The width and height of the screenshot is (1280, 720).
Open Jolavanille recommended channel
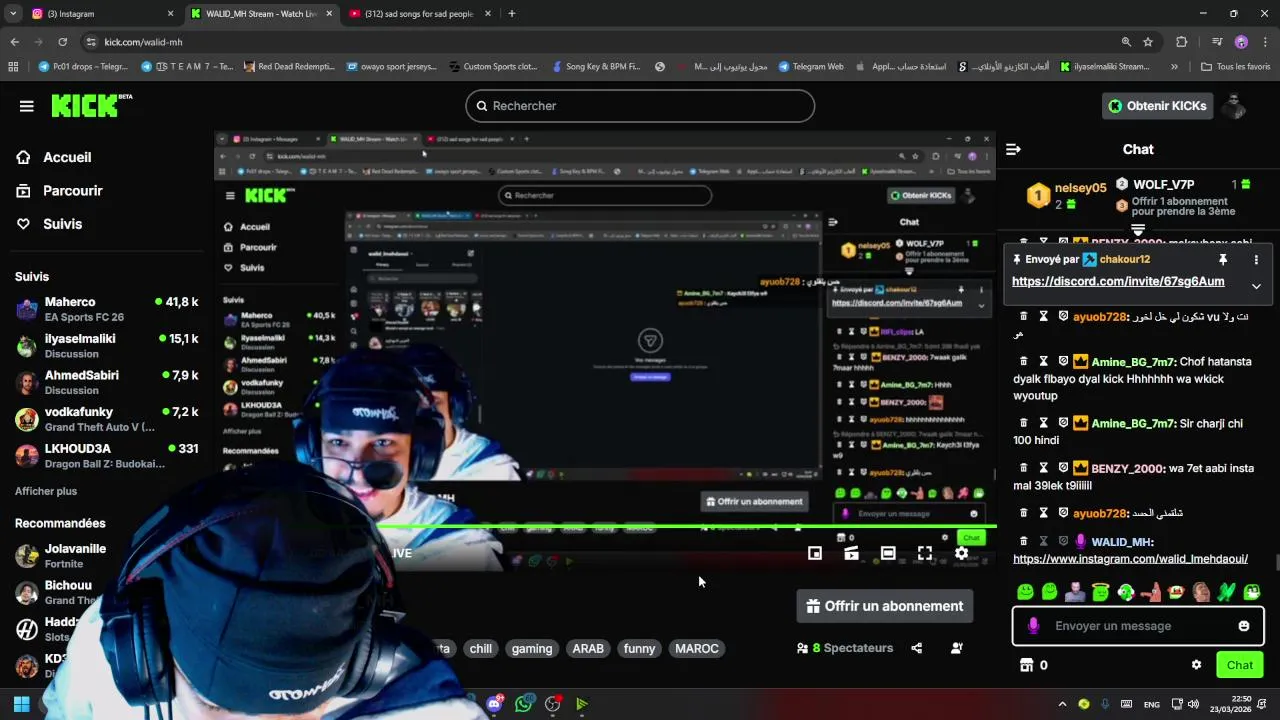pyautogui.click(x=75, y=556)
